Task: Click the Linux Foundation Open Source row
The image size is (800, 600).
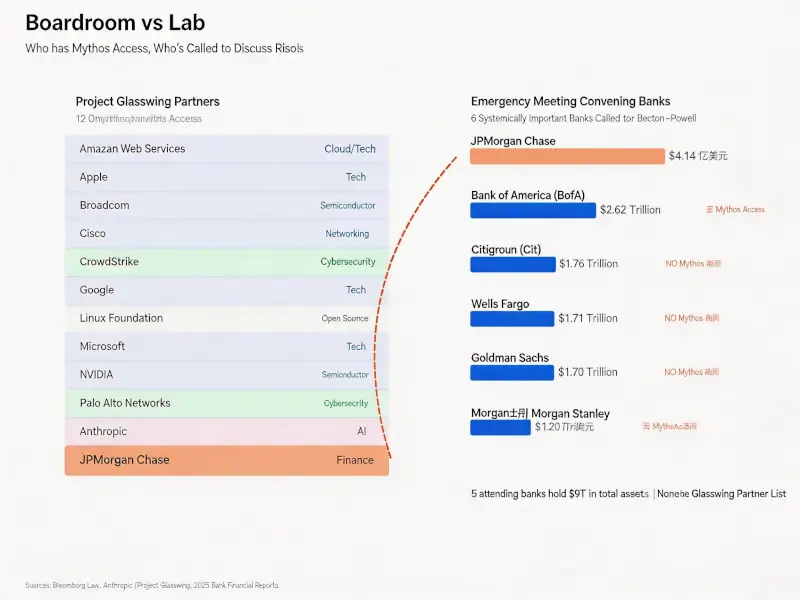Action: point(227,318)
